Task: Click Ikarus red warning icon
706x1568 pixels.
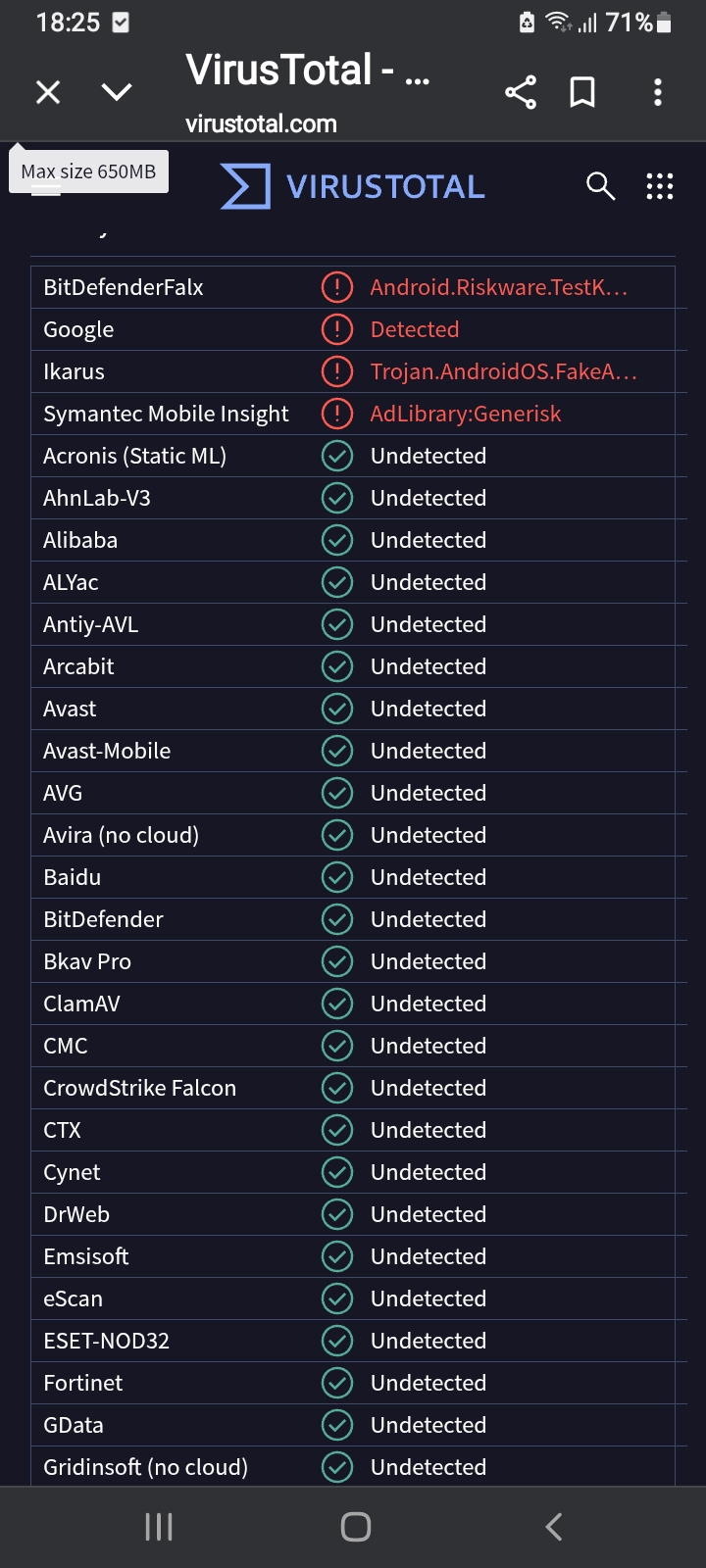Action: pyautogui.click(x=337, y=371)
